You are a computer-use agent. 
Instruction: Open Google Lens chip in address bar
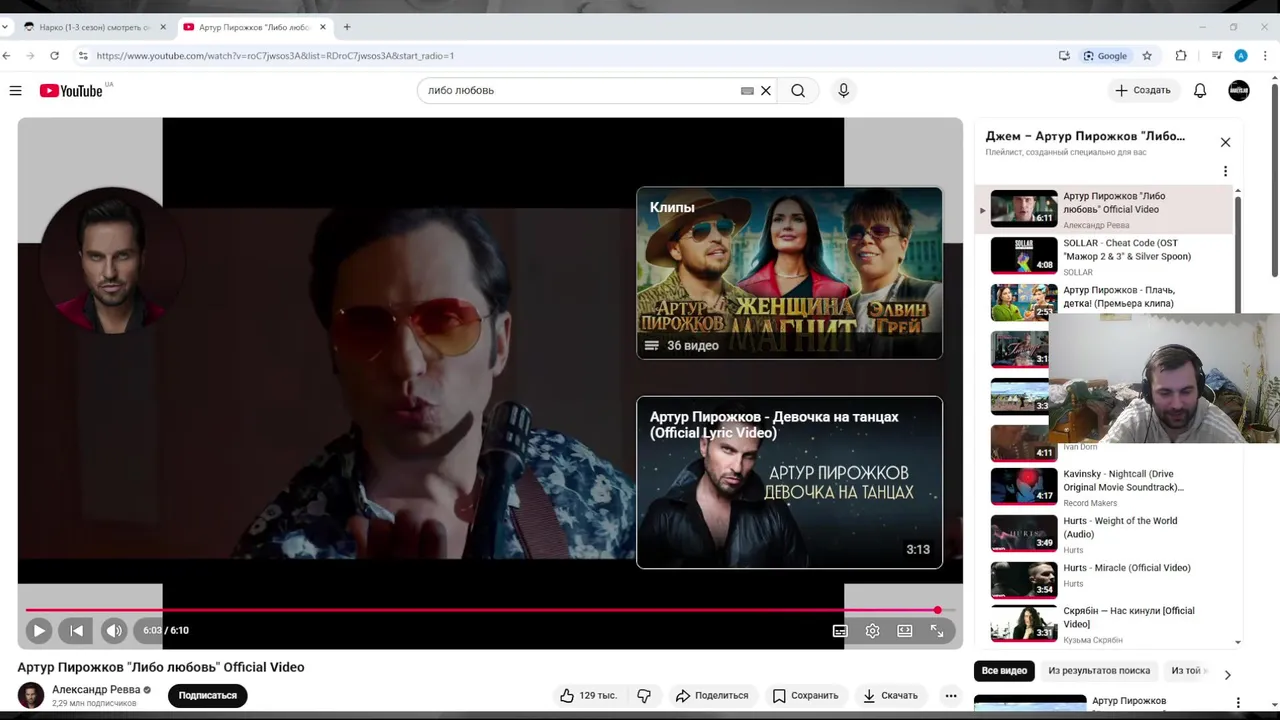[x=1105, y=56]
